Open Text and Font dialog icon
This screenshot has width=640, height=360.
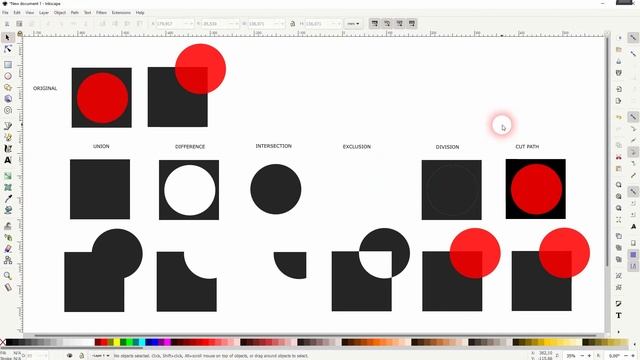pyautogui.click(x=619, y=316)
